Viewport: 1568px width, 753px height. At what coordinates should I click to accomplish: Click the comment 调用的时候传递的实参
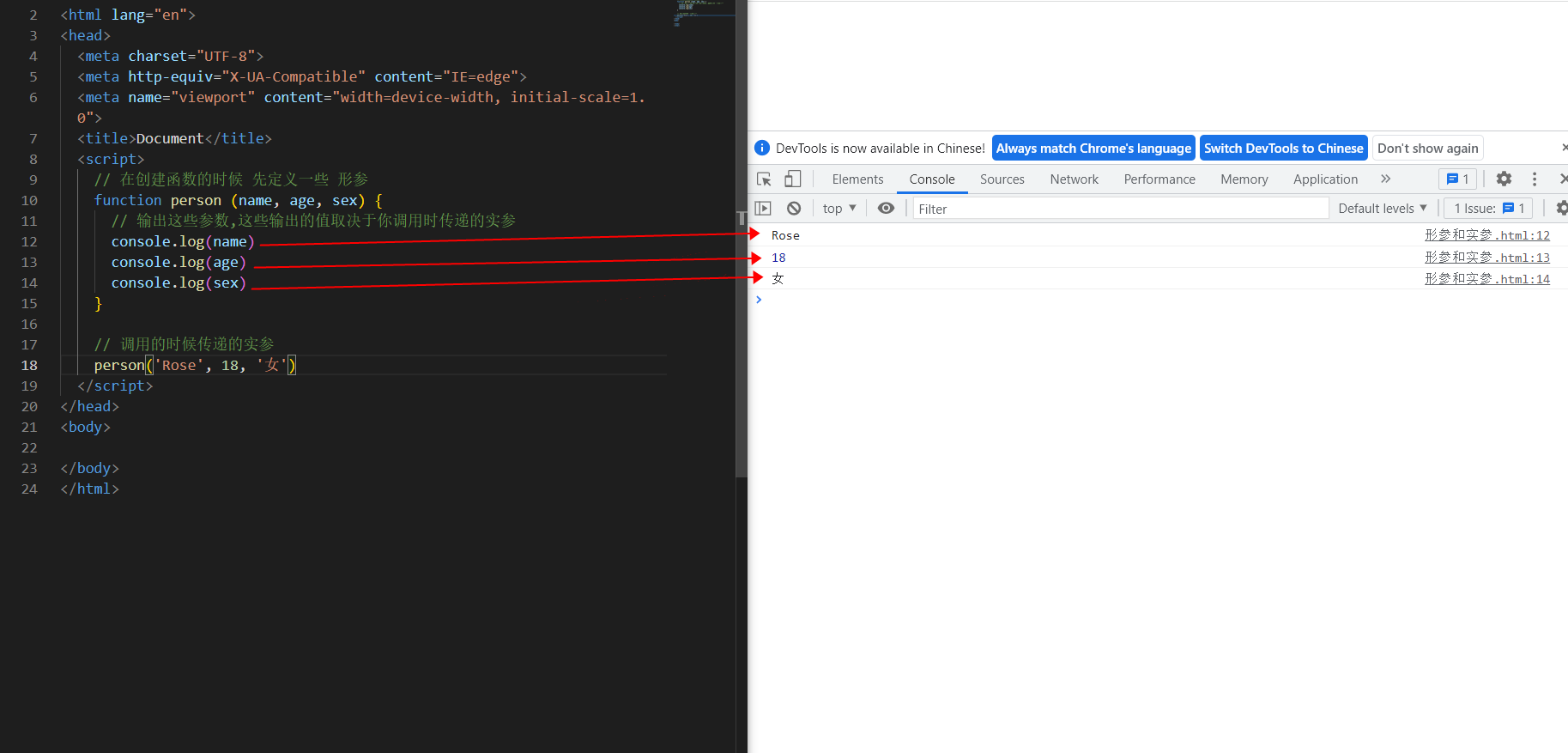click(x=184, y=344)
